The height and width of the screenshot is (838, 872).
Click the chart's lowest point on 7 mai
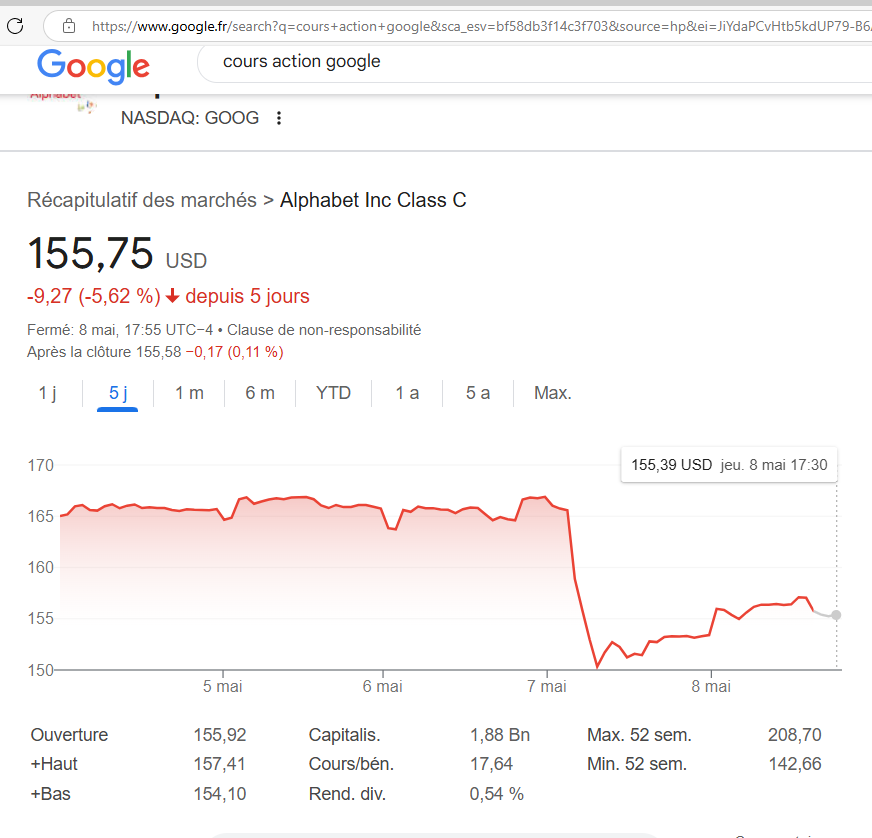coord(597,666)
